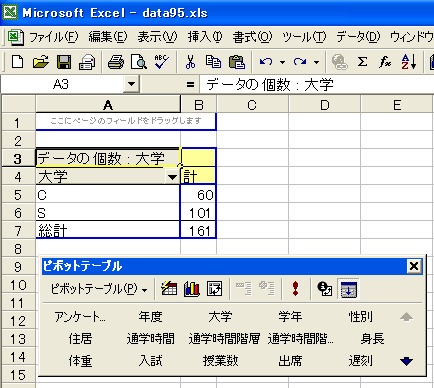Click the New workbook icon
The width and height of the screenshot is (434, 388).
[17, 62]
